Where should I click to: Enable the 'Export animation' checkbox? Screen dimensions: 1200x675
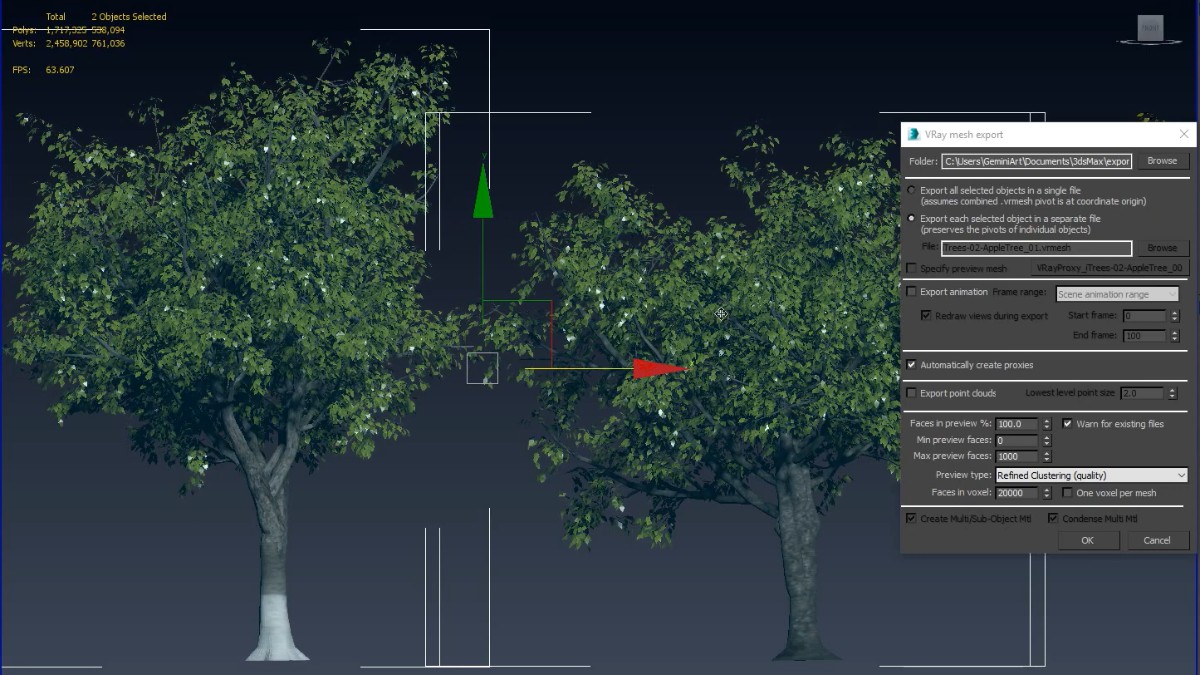911,292
